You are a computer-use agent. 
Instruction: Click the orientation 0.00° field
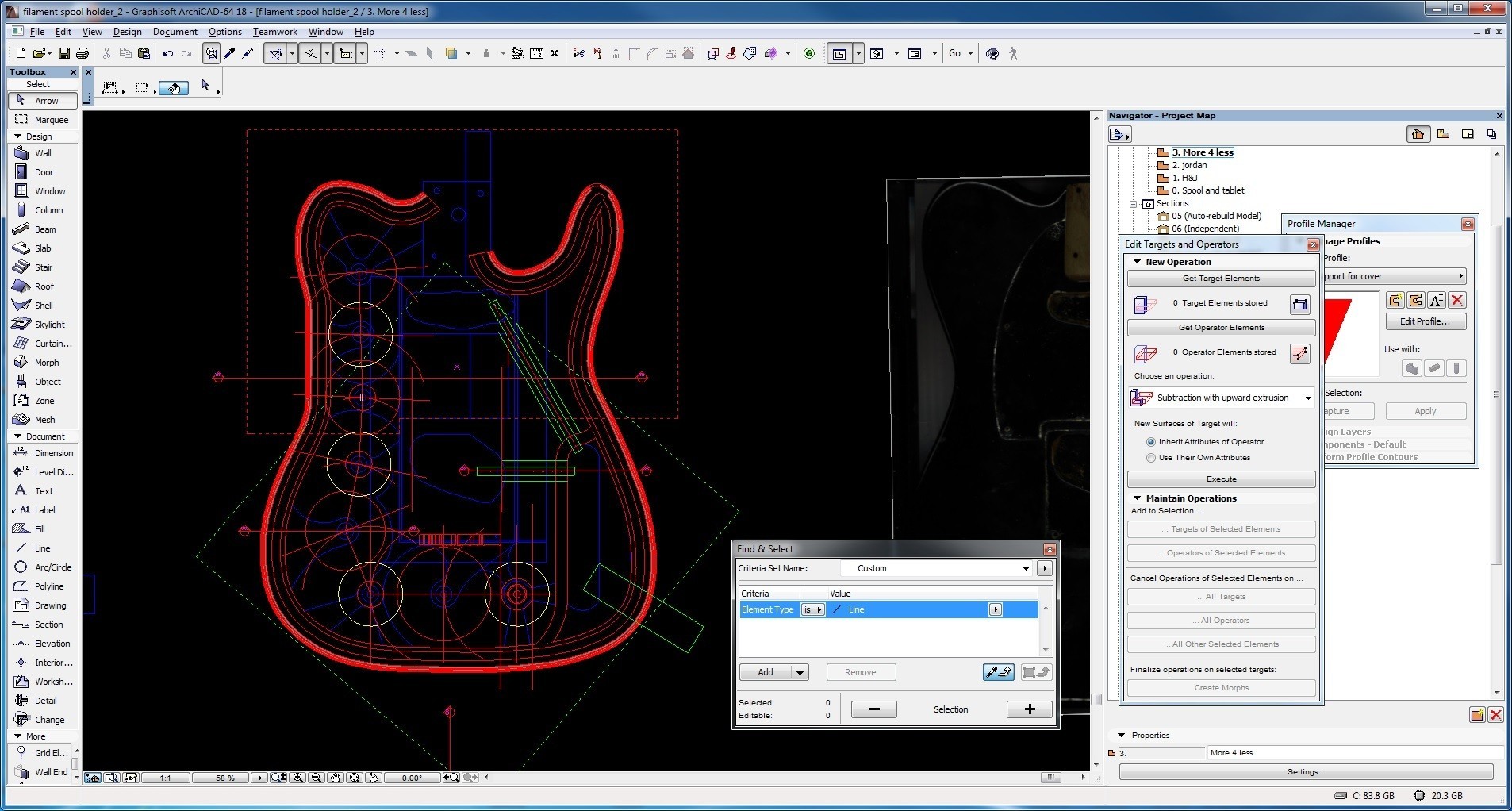tap(412, 778)
